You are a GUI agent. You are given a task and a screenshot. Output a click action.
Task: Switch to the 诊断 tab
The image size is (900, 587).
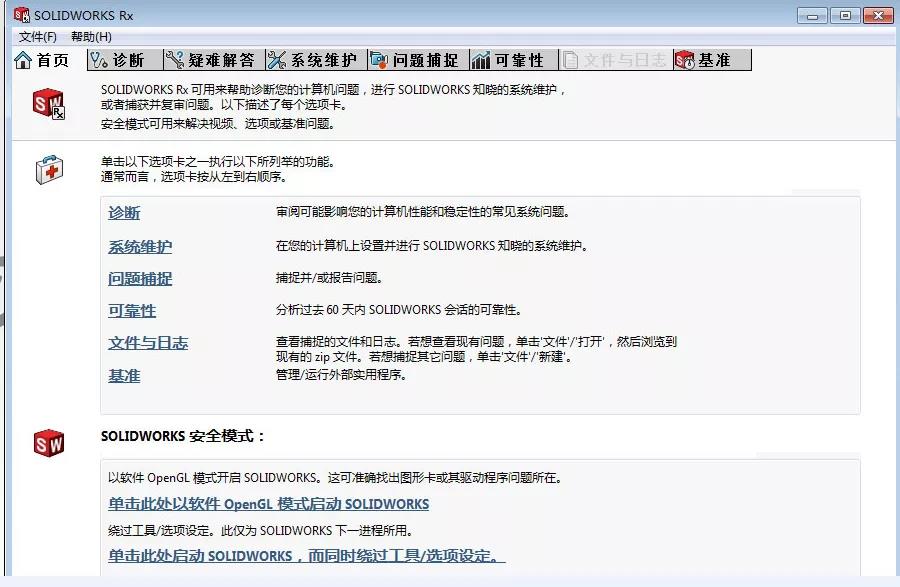(125, 60)
